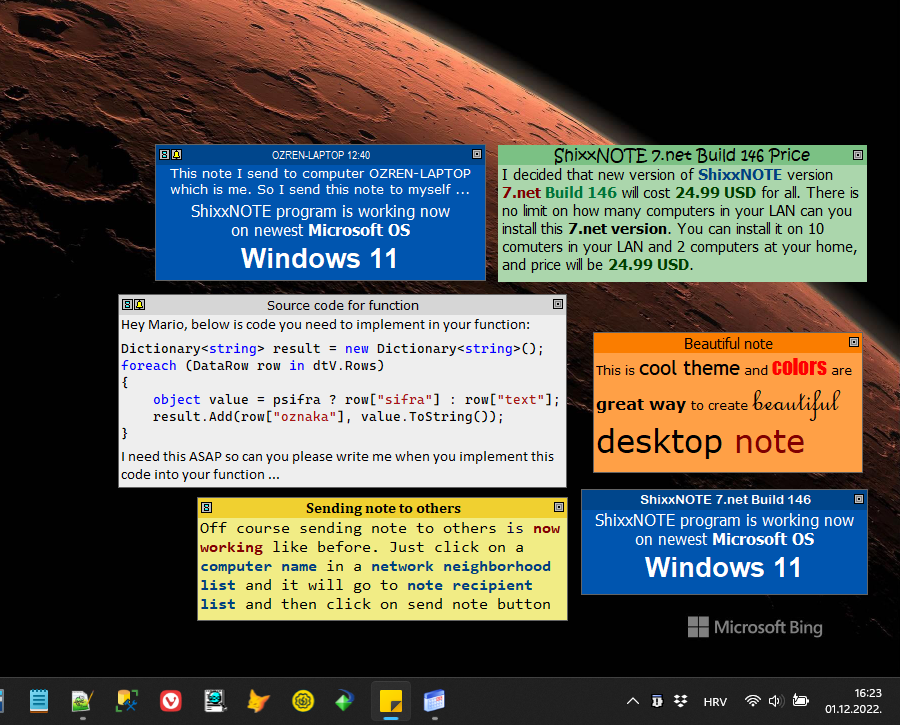Viewport: 900px width, 725px height.
Task: Click "working like before. Just click on a" line
Action: (362, 548)
